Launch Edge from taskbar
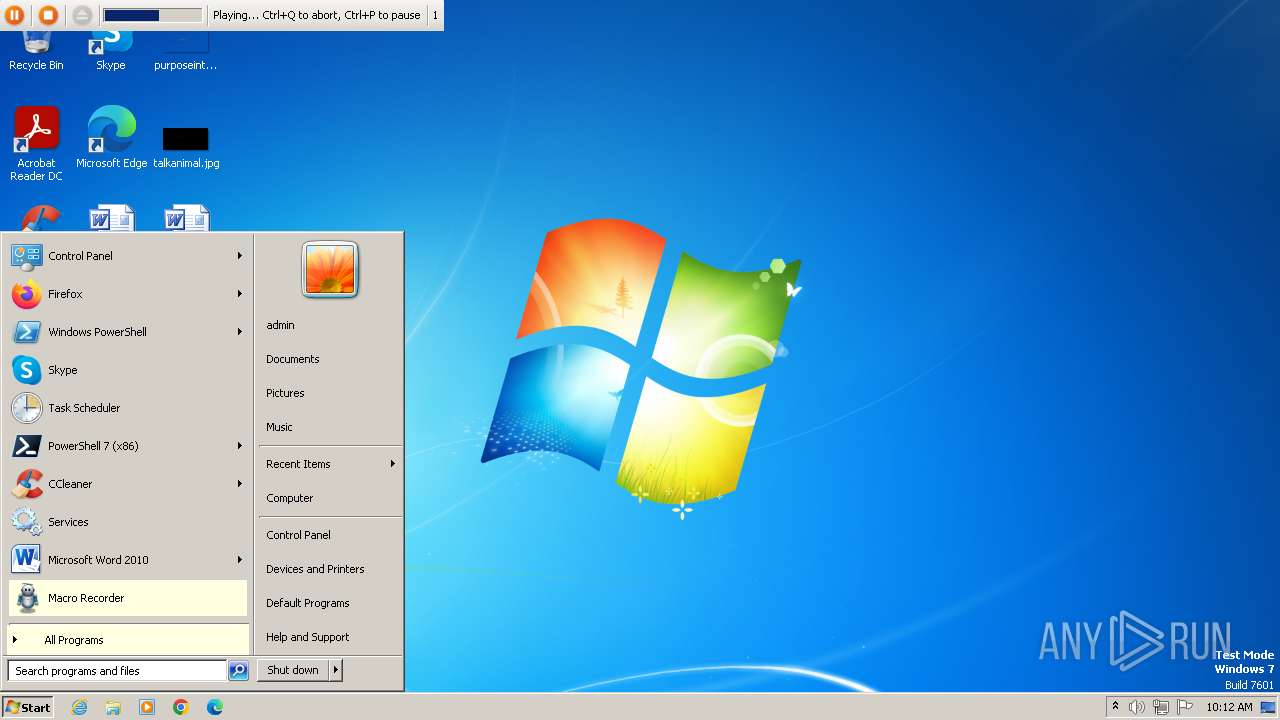Viewport: 1280px width, 720px height. [215, 707]
